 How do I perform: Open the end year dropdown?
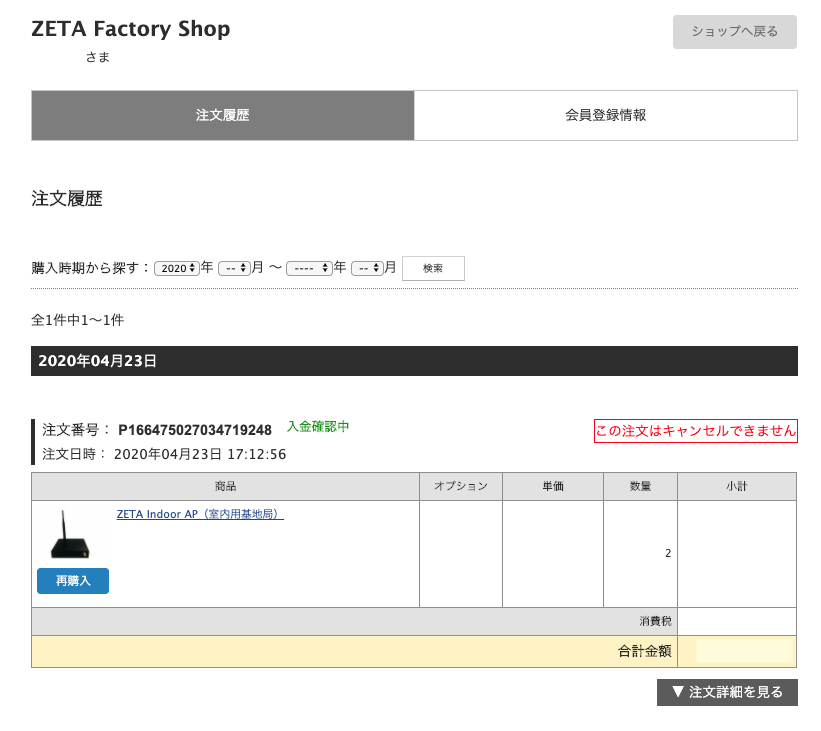308,268
